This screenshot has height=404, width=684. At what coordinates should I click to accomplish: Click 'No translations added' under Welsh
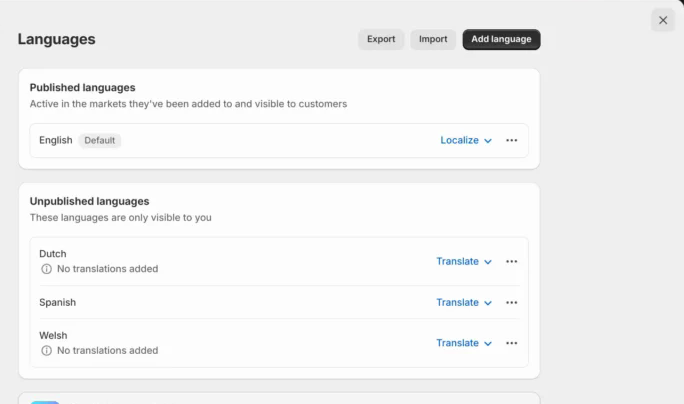pos(107,350)
